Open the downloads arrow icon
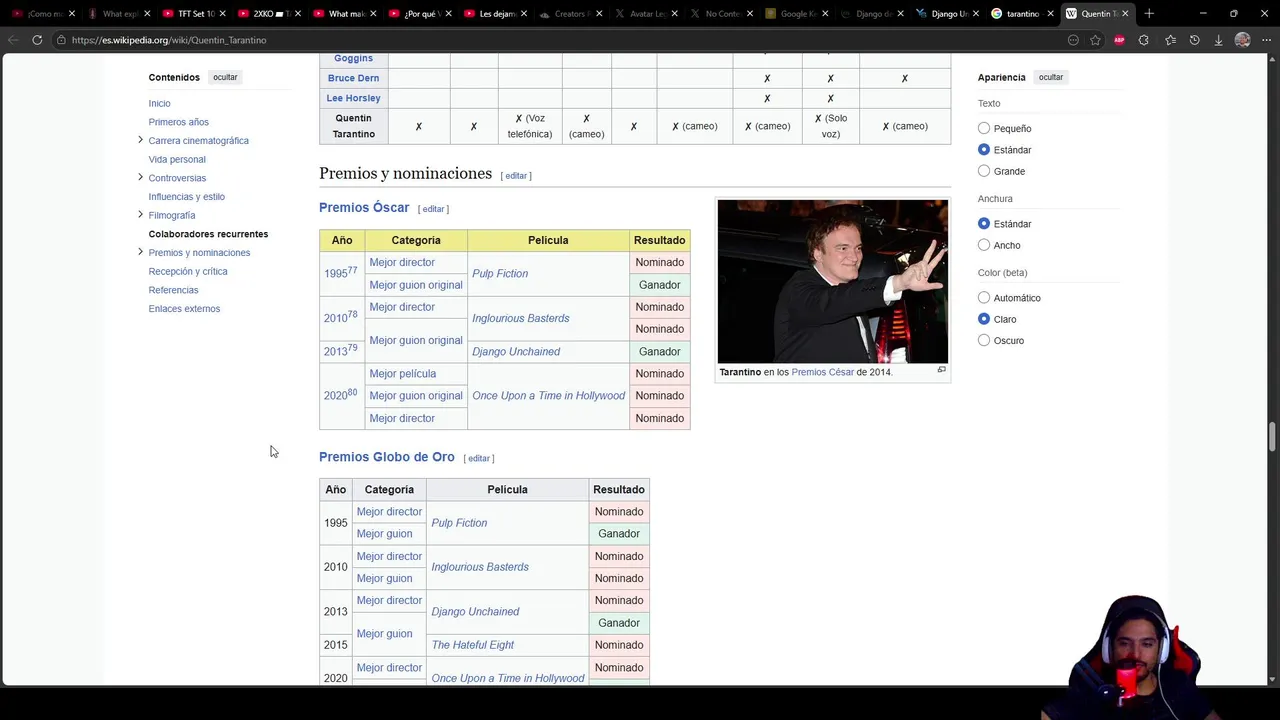The height and width of the screenshot is (720, 1280). [1218, 40]
